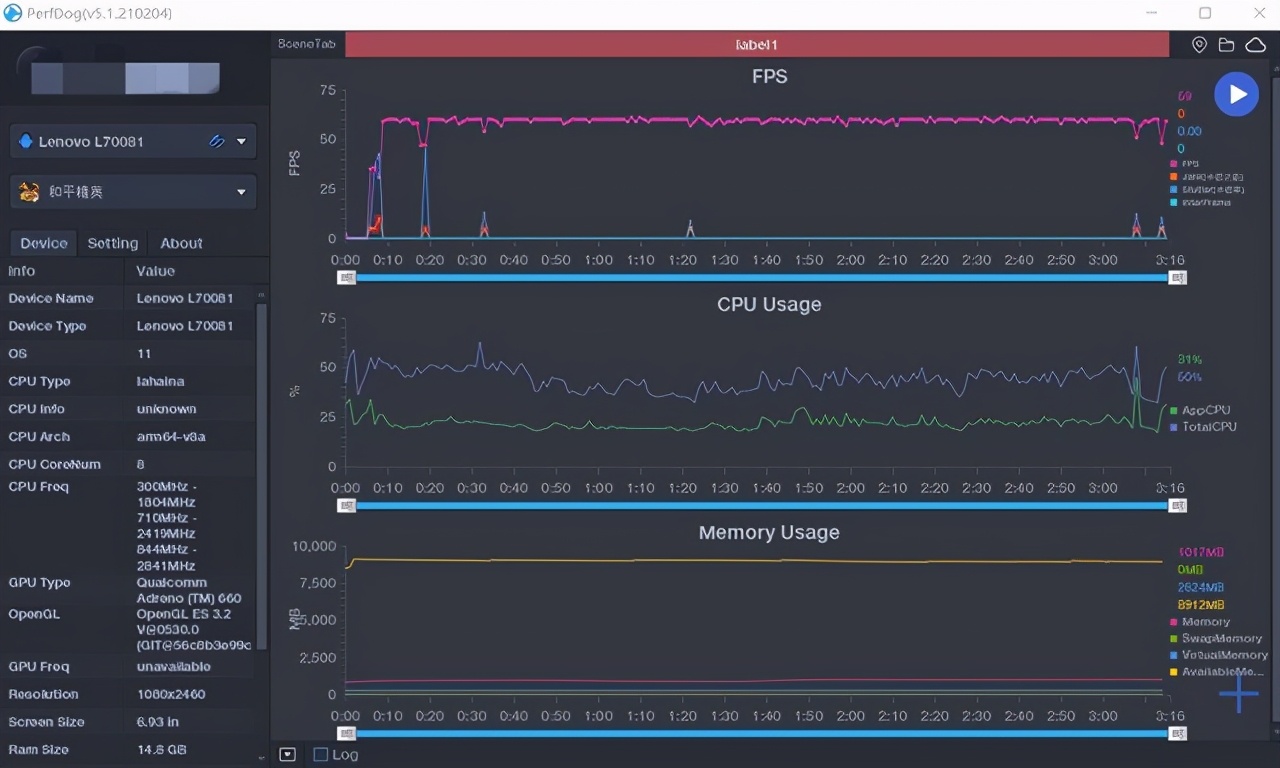Toggle SwapMemory legend entry

point(1216,638)
